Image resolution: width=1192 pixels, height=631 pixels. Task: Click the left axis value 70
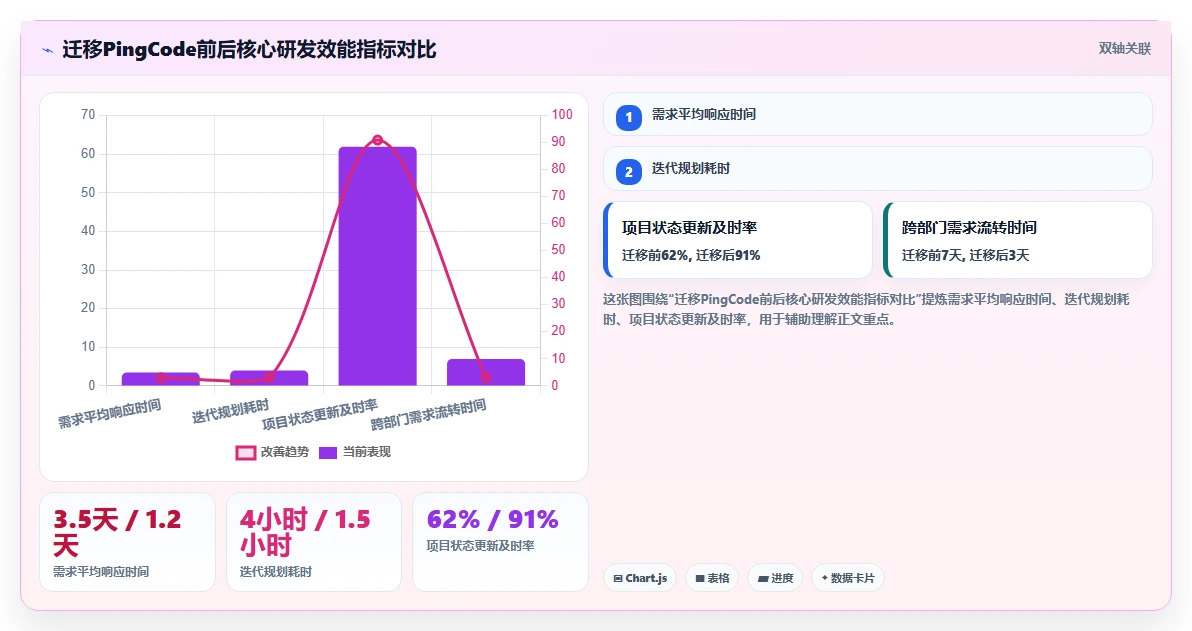[x=88, y=115]
